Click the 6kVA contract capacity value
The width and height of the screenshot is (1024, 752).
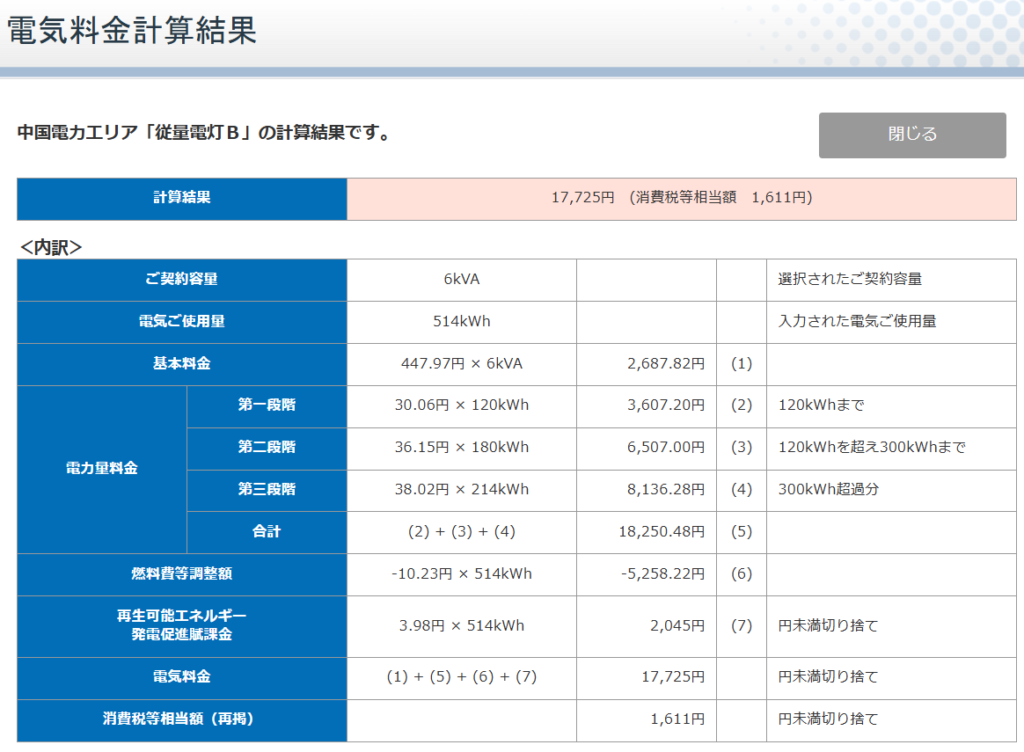coord(461,280)
